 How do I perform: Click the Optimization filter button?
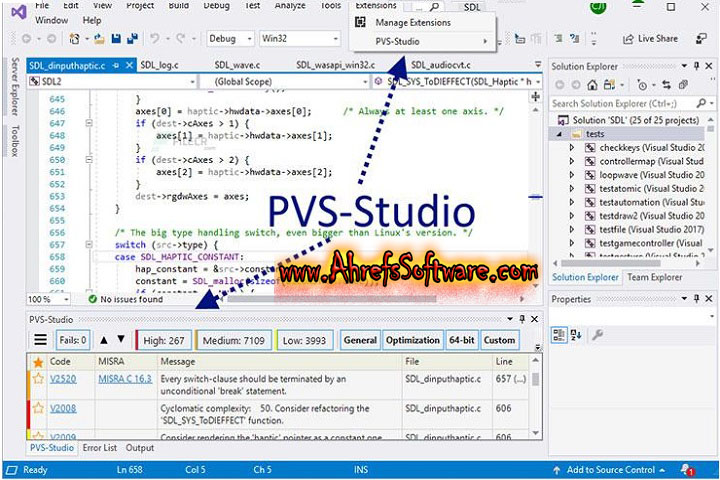tap(413, 340)
